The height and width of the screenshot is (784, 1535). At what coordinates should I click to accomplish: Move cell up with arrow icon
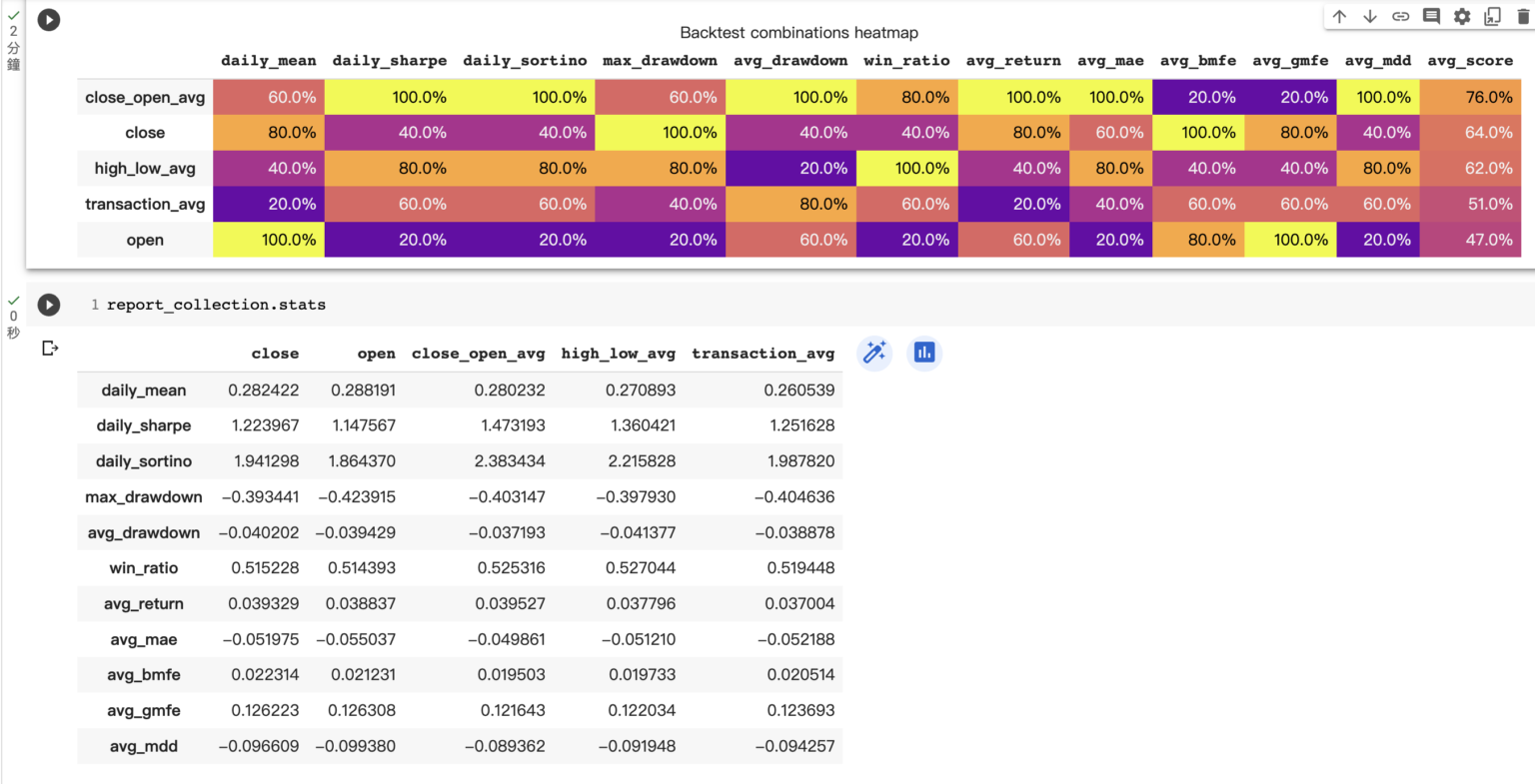[x=1339, y=16]
